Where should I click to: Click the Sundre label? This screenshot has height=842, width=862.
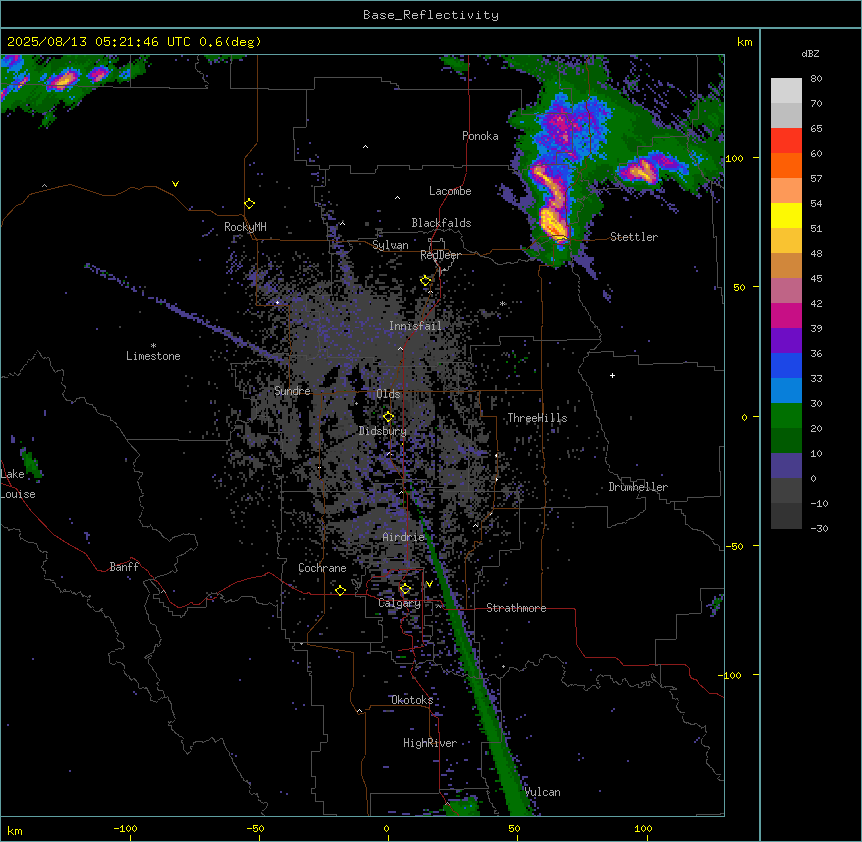pos(292,391)
